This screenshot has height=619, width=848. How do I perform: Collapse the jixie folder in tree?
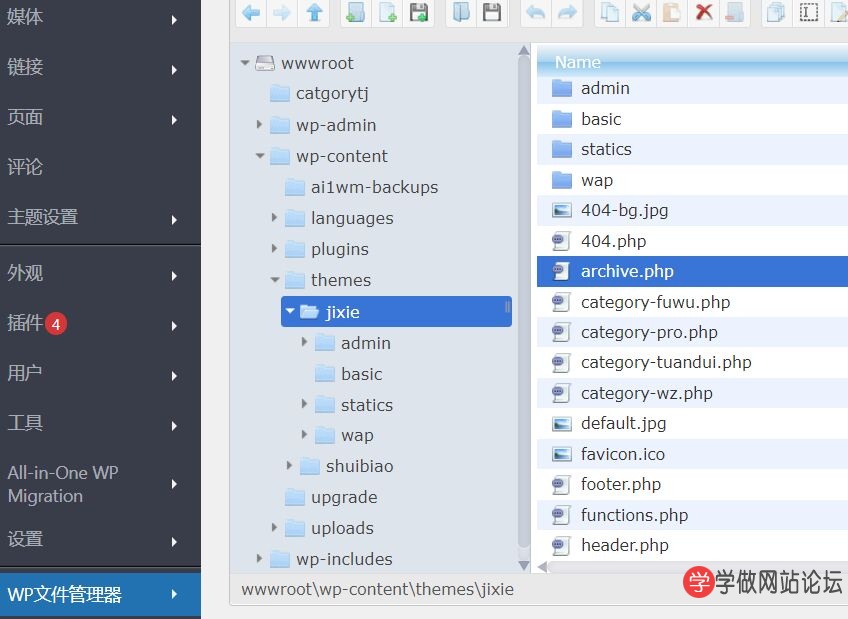coord(290,312)
